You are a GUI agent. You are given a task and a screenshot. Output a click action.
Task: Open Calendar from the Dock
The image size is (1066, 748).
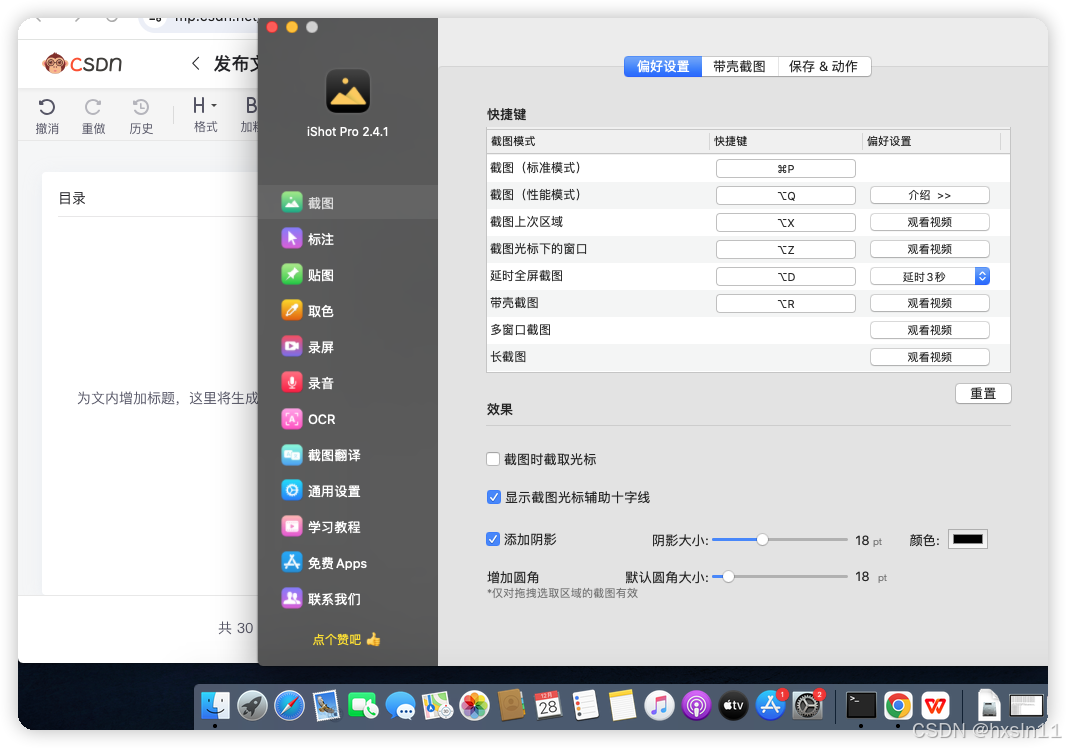[x=549, y=705]
